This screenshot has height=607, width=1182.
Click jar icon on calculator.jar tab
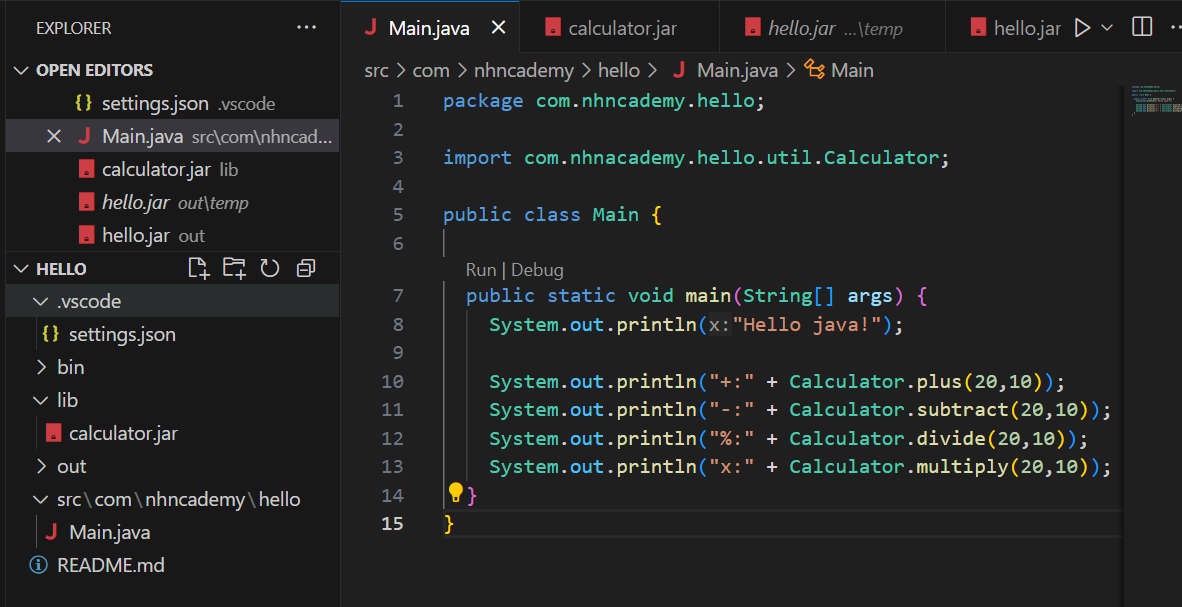(x=553, y=29)
